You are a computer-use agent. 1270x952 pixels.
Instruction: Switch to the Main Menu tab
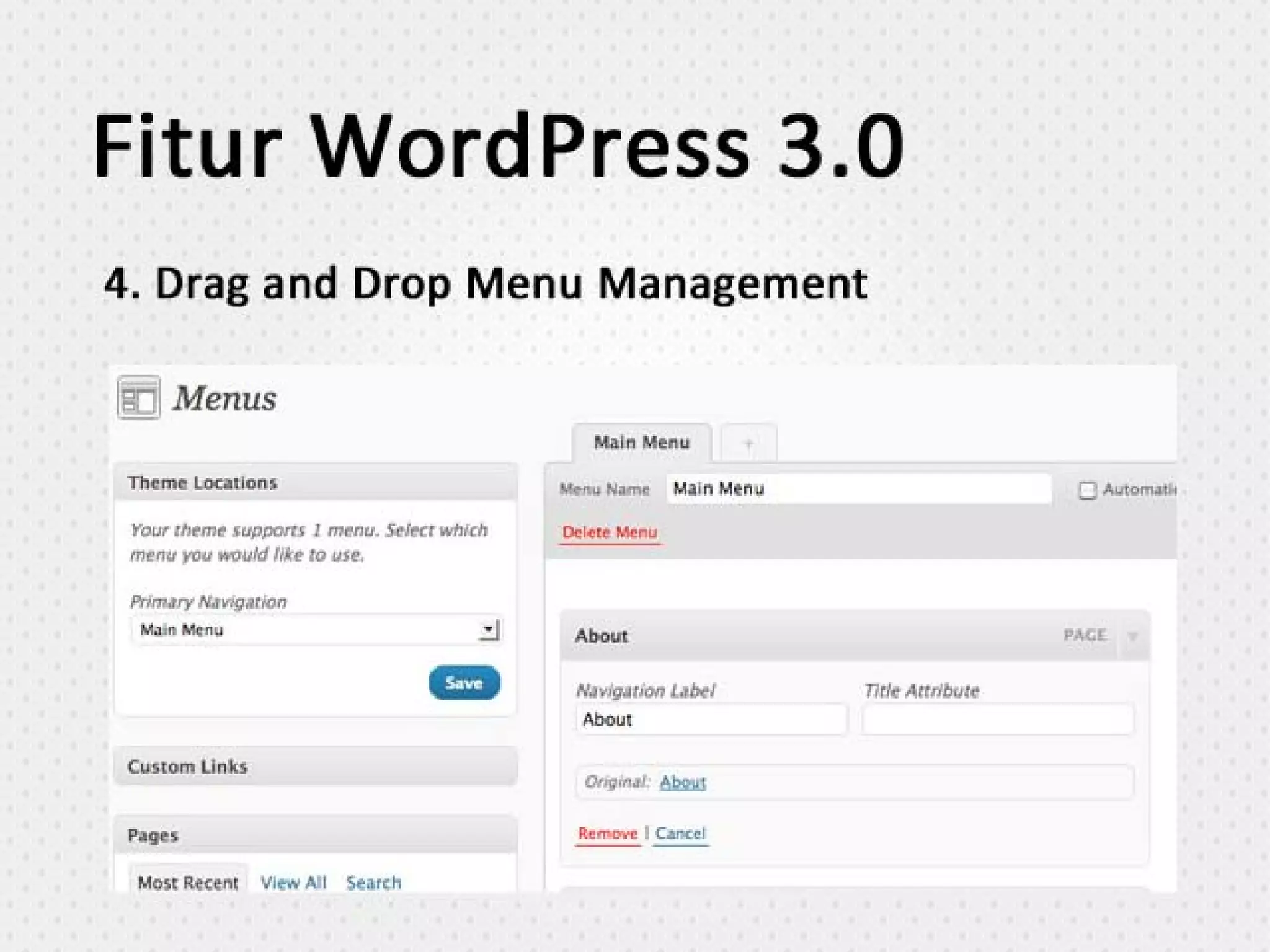642,443
